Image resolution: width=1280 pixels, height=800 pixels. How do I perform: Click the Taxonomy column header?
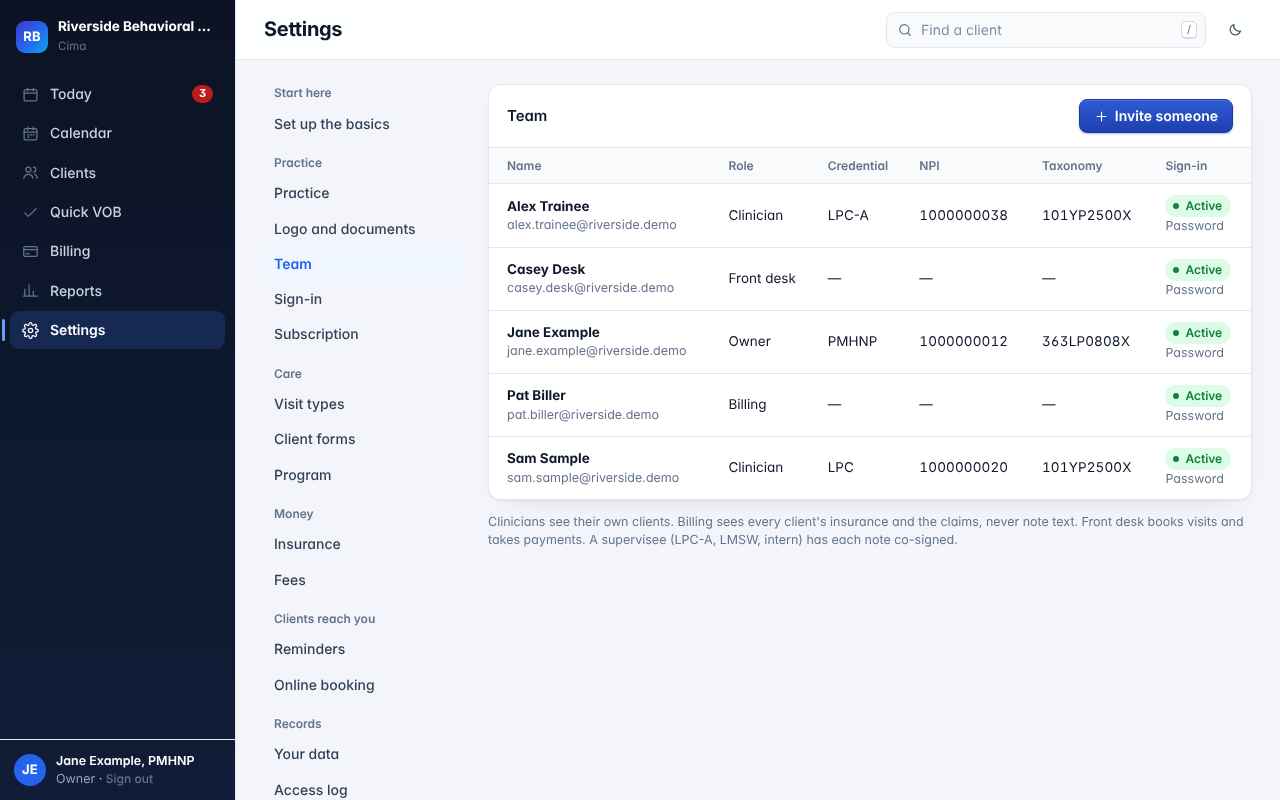click(1072, 166)
